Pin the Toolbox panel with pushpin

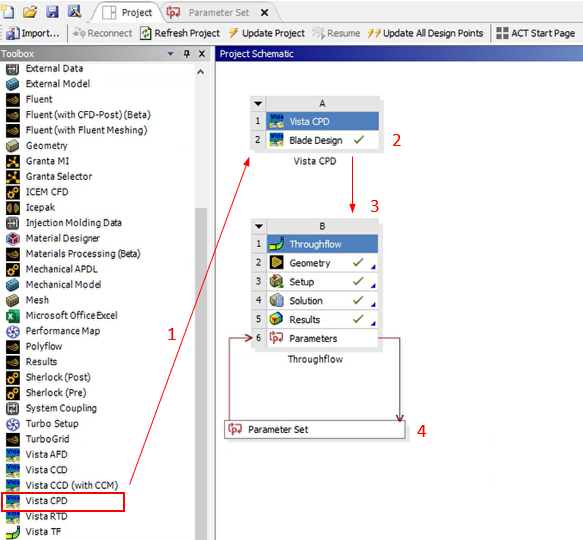(187, 54)
